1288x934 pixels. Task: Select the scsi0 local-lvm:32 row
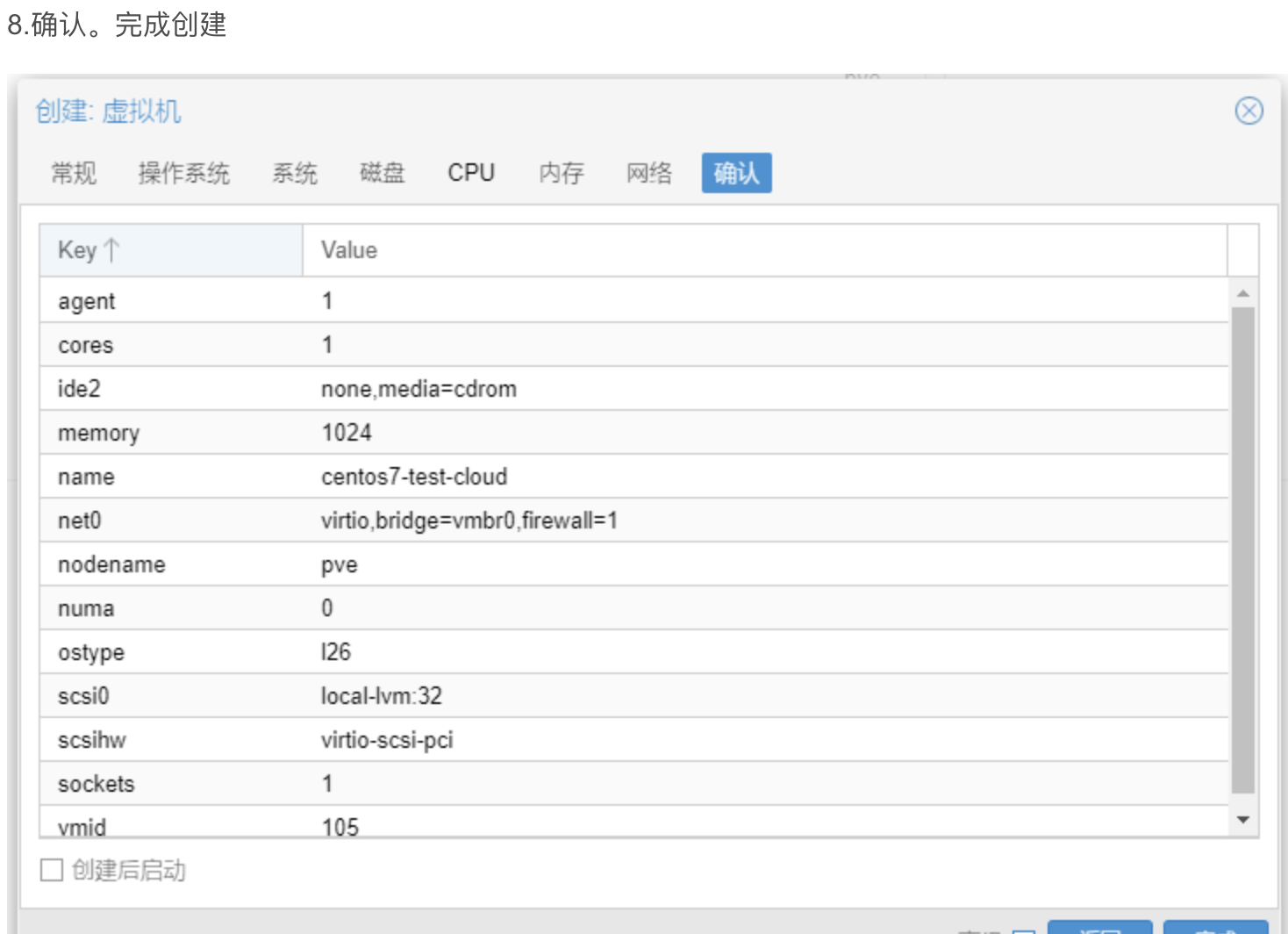tap(632, 696)
